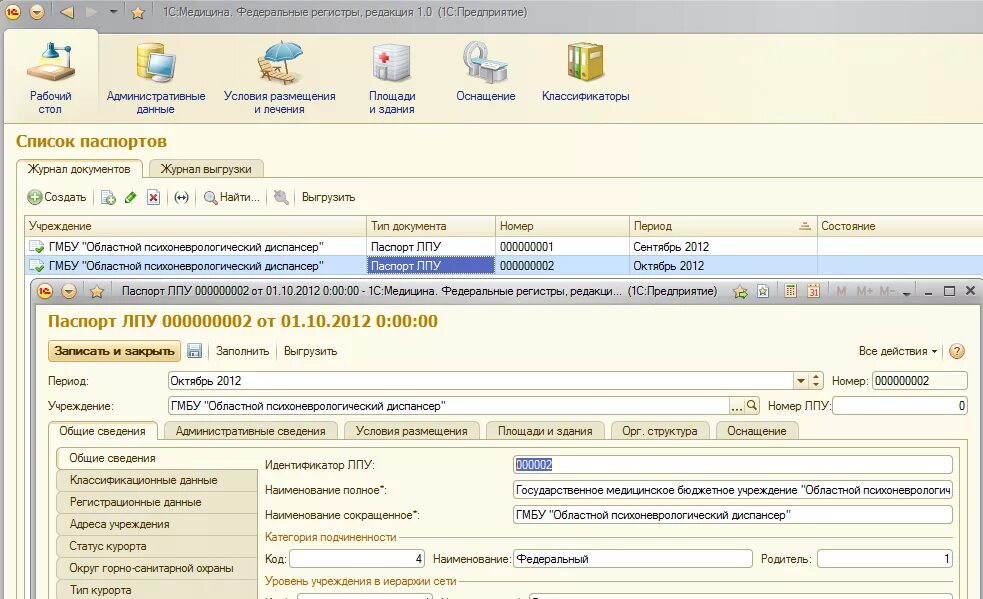Open navigation history dropdown arrow in main title bar
This screenshot has height=599, width=983.
click(x=113, y=12)
